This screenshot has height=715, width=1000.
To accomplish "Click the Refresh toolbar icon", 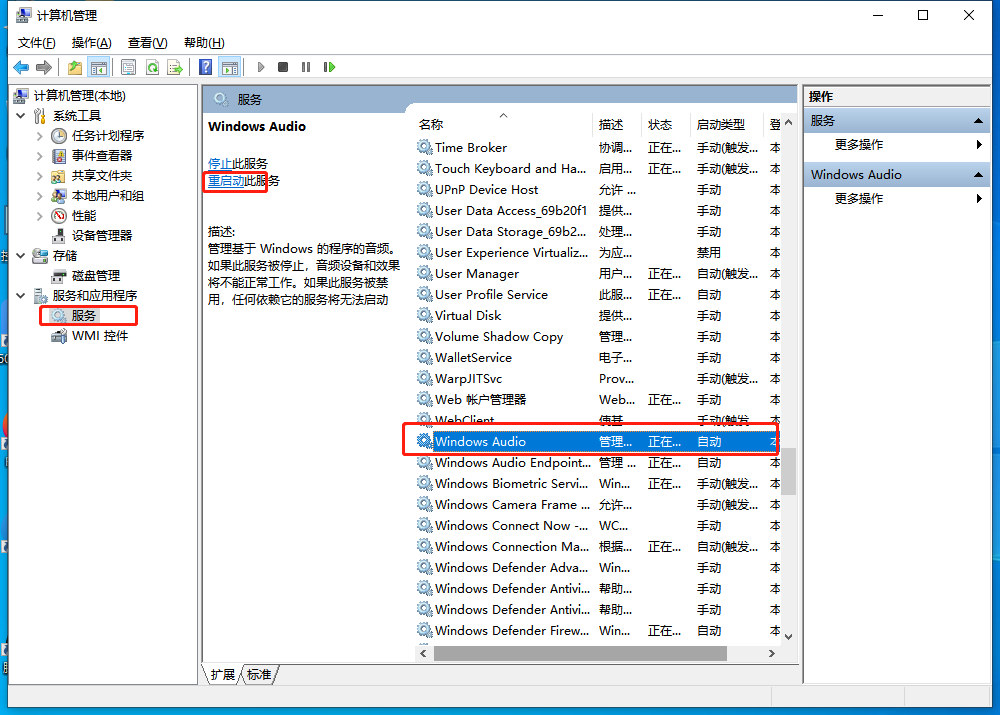I will click(152, 67).
